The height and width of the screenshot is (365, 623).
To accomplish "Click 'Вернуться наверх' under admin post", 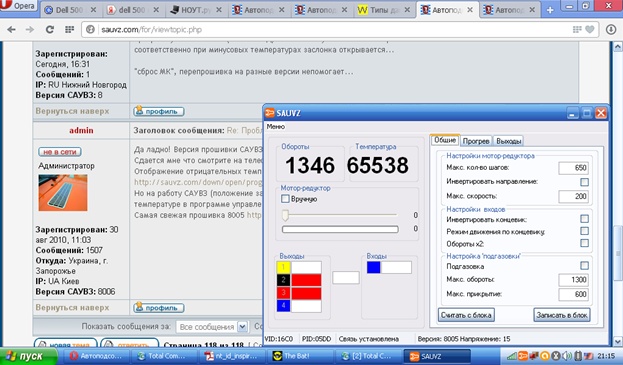I will 72,307.
